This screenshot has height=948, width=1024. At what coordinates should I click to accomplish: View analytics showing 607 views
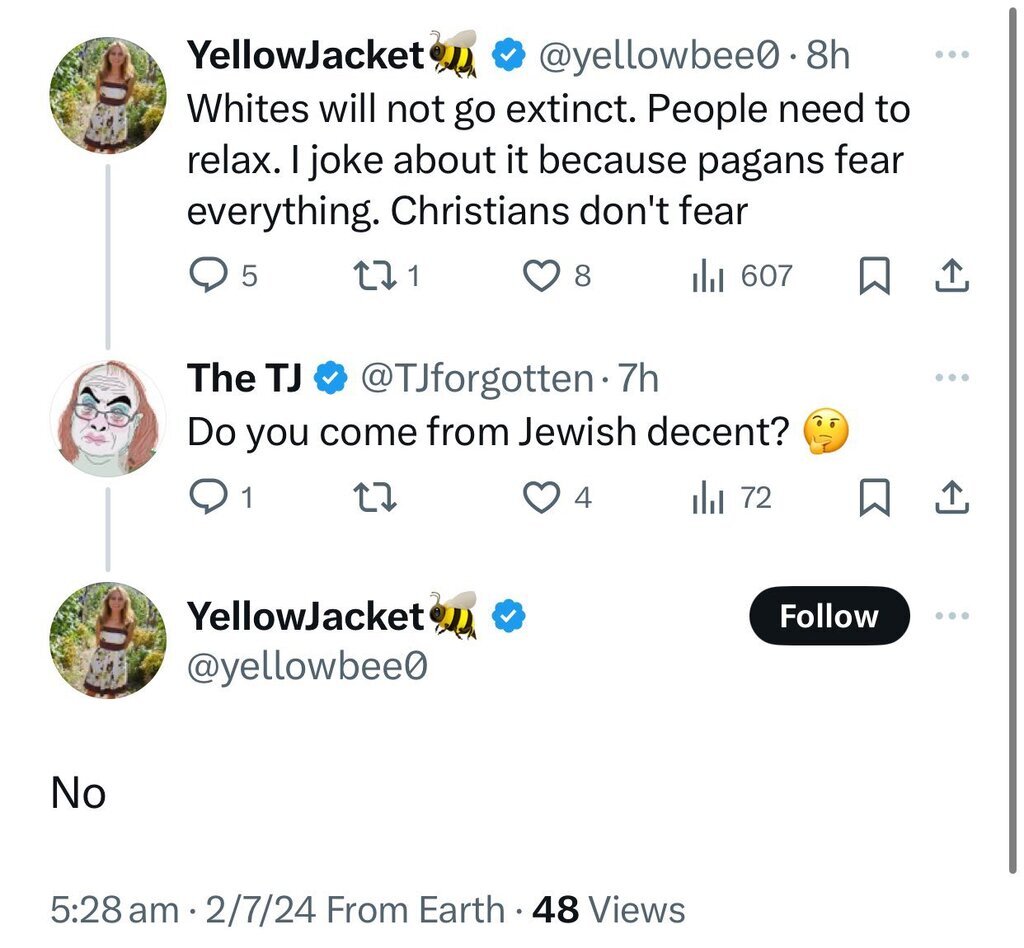(x=705, y=275)
